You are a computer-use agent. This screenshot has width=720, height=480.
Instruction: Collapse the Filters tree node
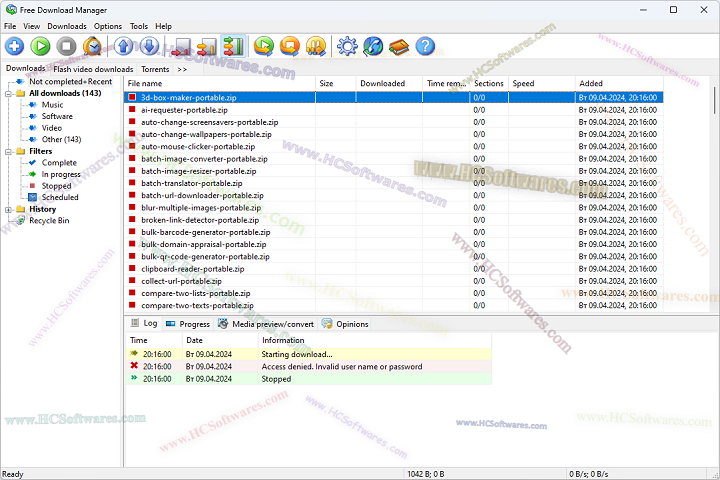(x=8, y=152)
